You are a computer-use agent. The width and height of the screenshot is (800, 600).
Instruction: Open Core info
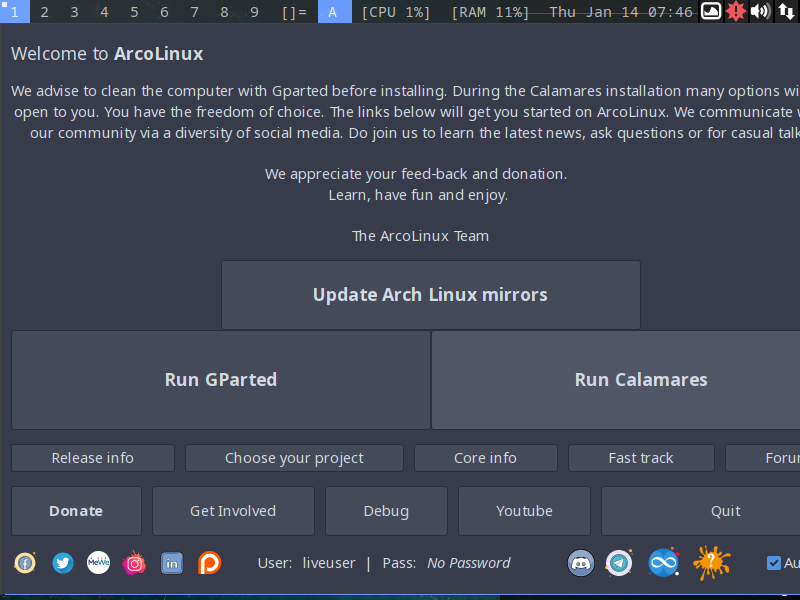click(x=485, y=458)
